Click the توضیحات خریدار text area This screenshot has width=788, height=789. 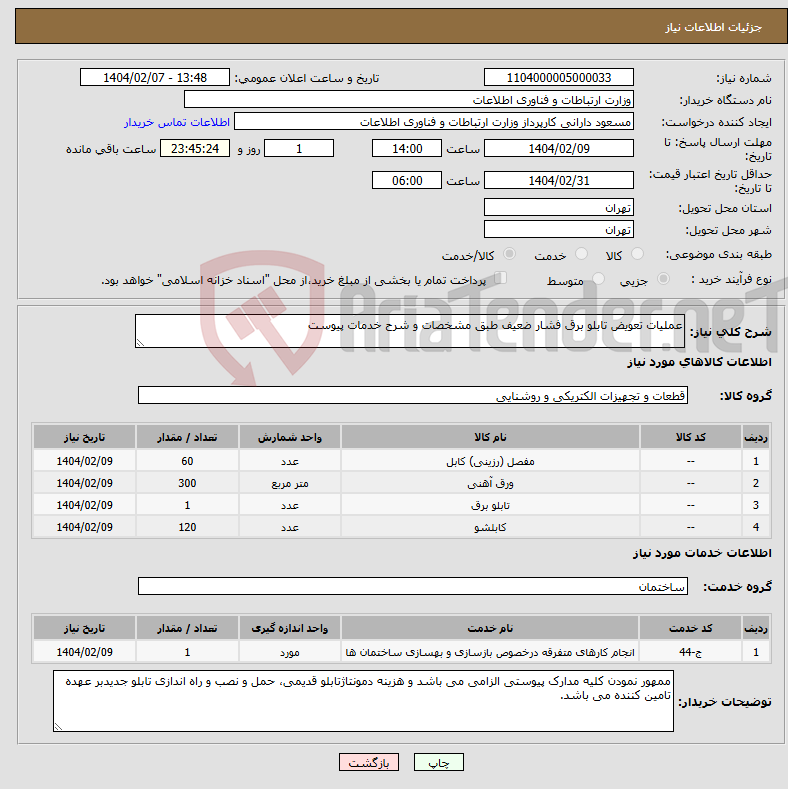pyautogui.click(x=363, y=701)
